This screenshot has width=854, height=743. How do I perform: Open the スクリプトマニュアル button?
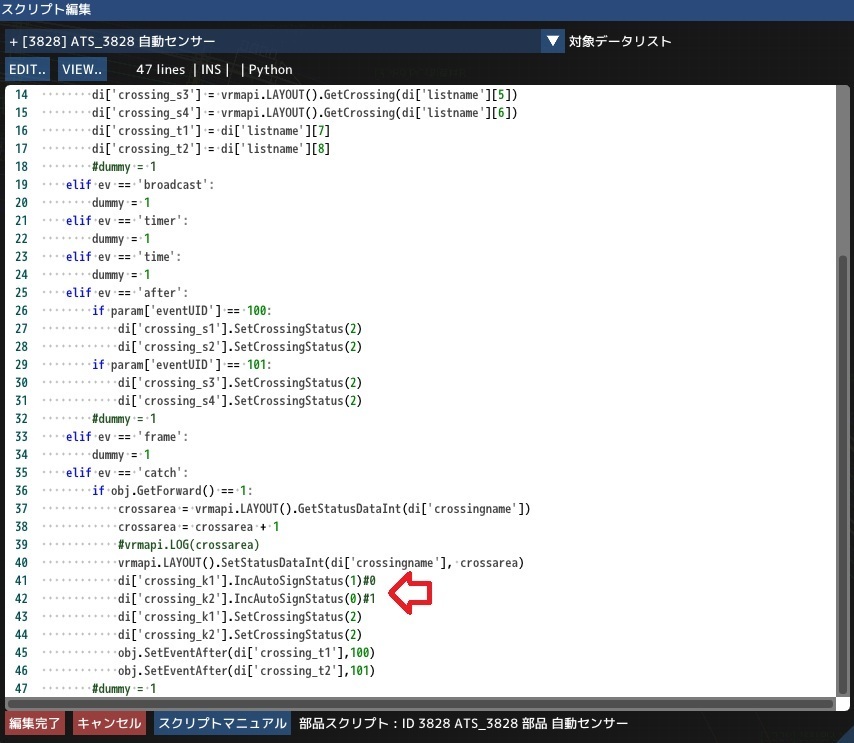point(222,723)
